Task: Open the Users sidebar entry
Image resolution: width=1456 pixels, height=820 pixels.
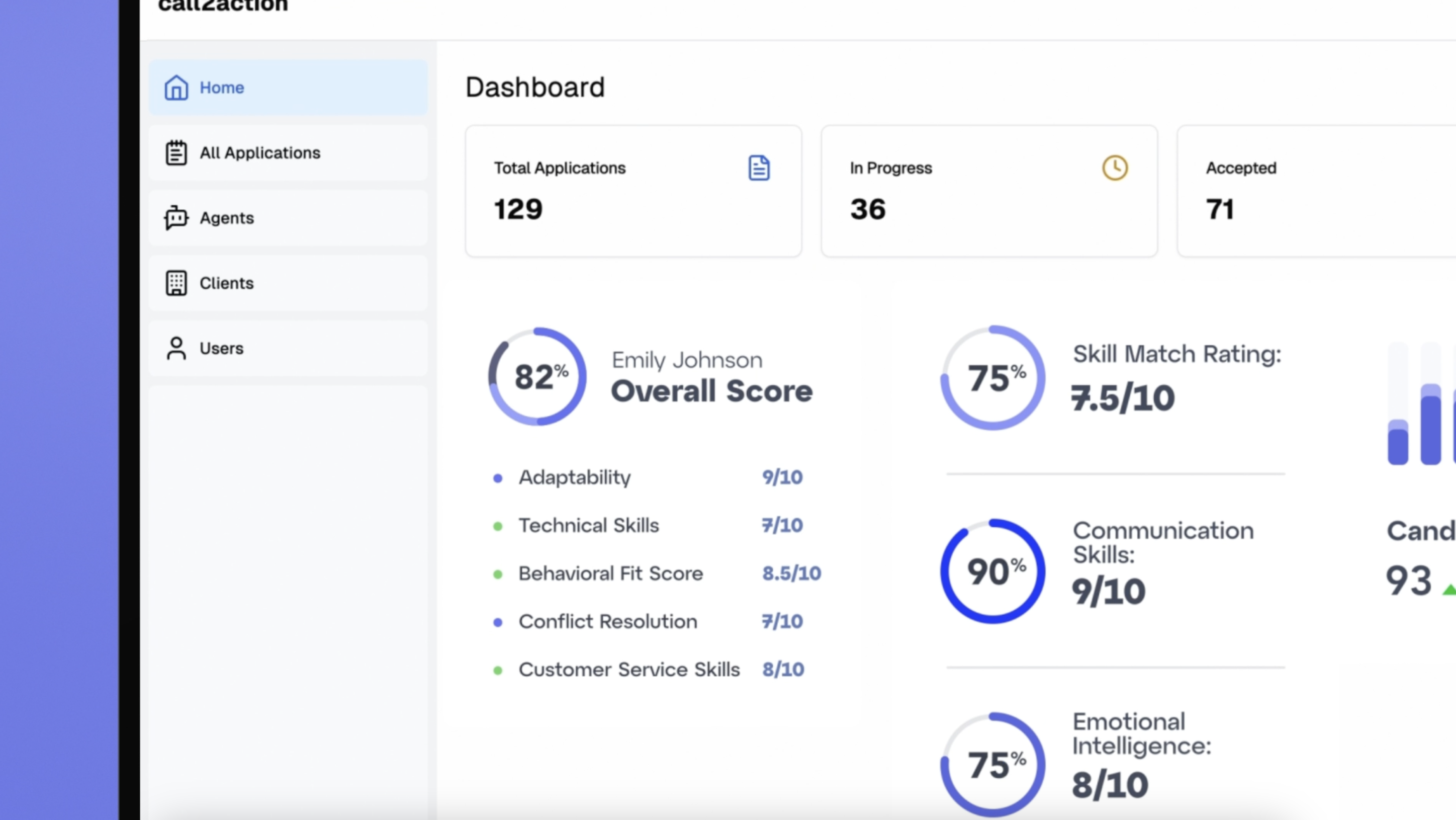Action: (x=221, y=348)
